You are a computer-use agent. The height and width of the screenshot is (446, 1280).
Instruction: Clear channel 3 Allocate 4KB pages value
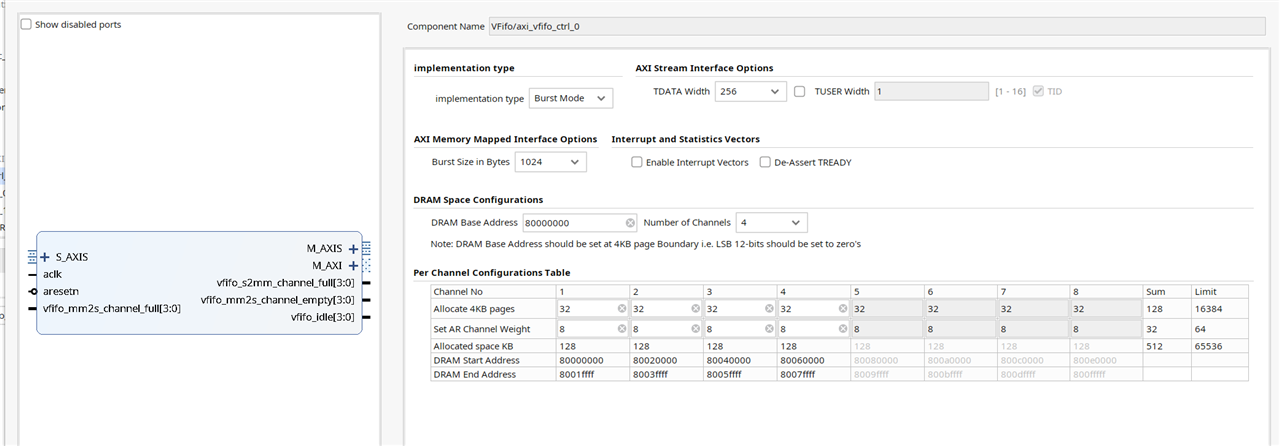coord(769,309)
